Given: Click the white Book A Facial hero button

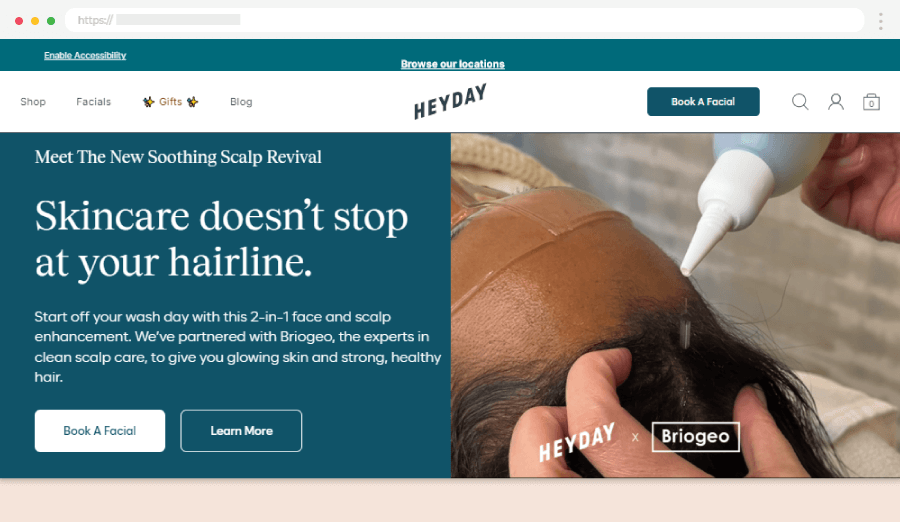Looking at the screenshot, I should (100, 431).
